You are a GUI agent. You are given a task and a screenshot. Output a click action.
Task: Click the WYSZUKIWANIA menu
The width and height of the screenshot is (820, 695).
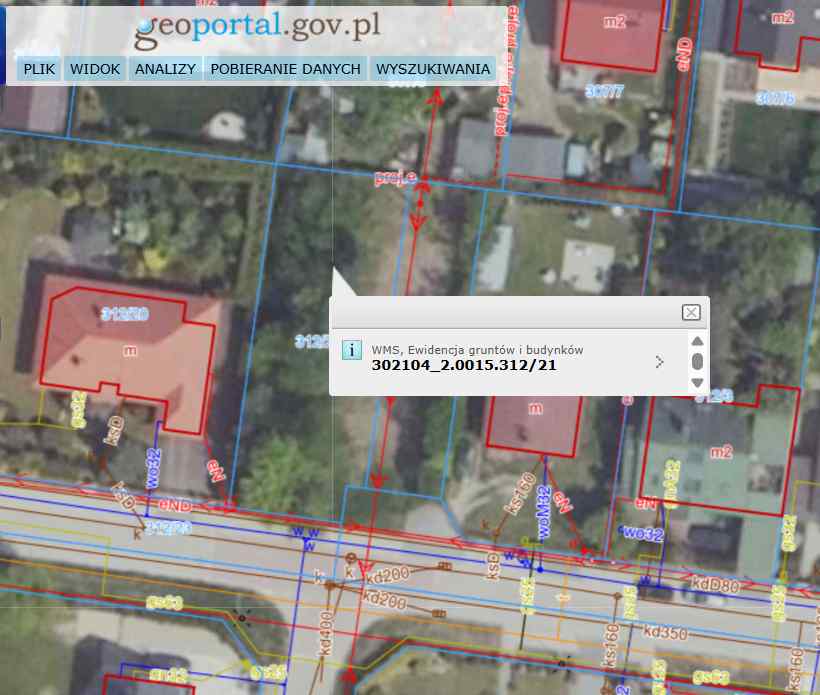click(x=433, y=69)
